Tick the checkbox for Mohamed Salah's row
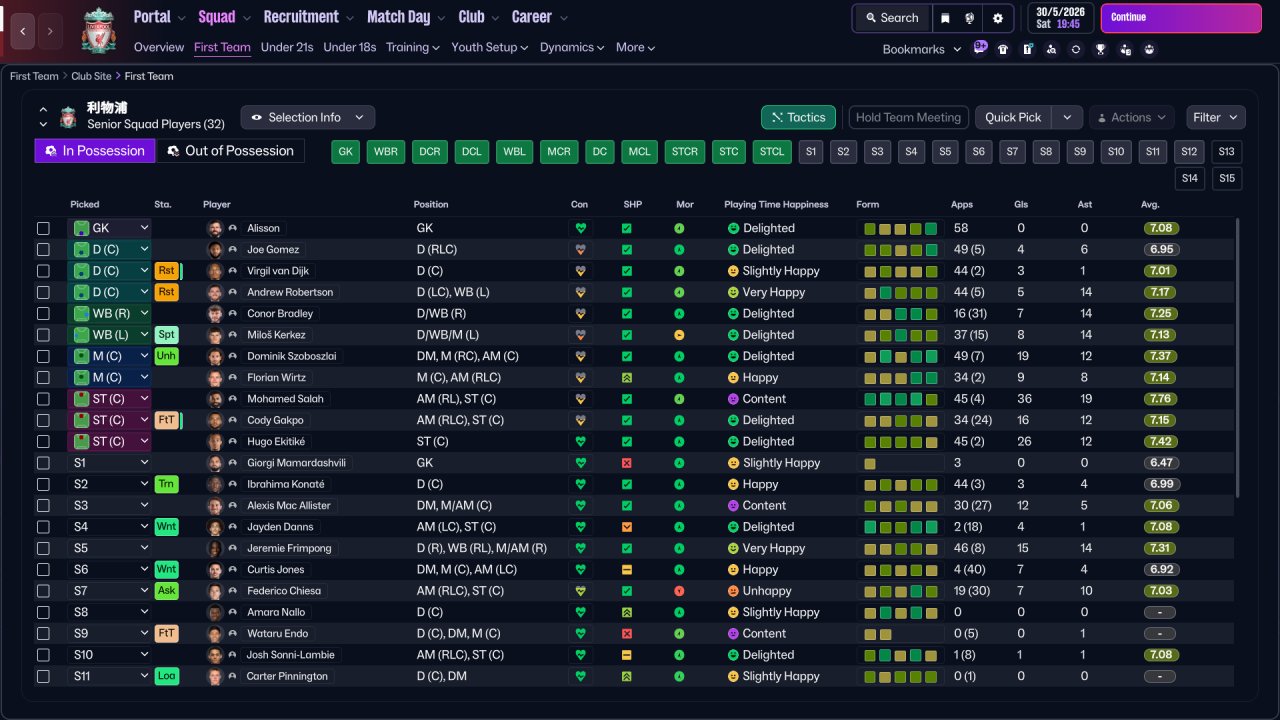 pyautogui.click(x=43, y=399)
